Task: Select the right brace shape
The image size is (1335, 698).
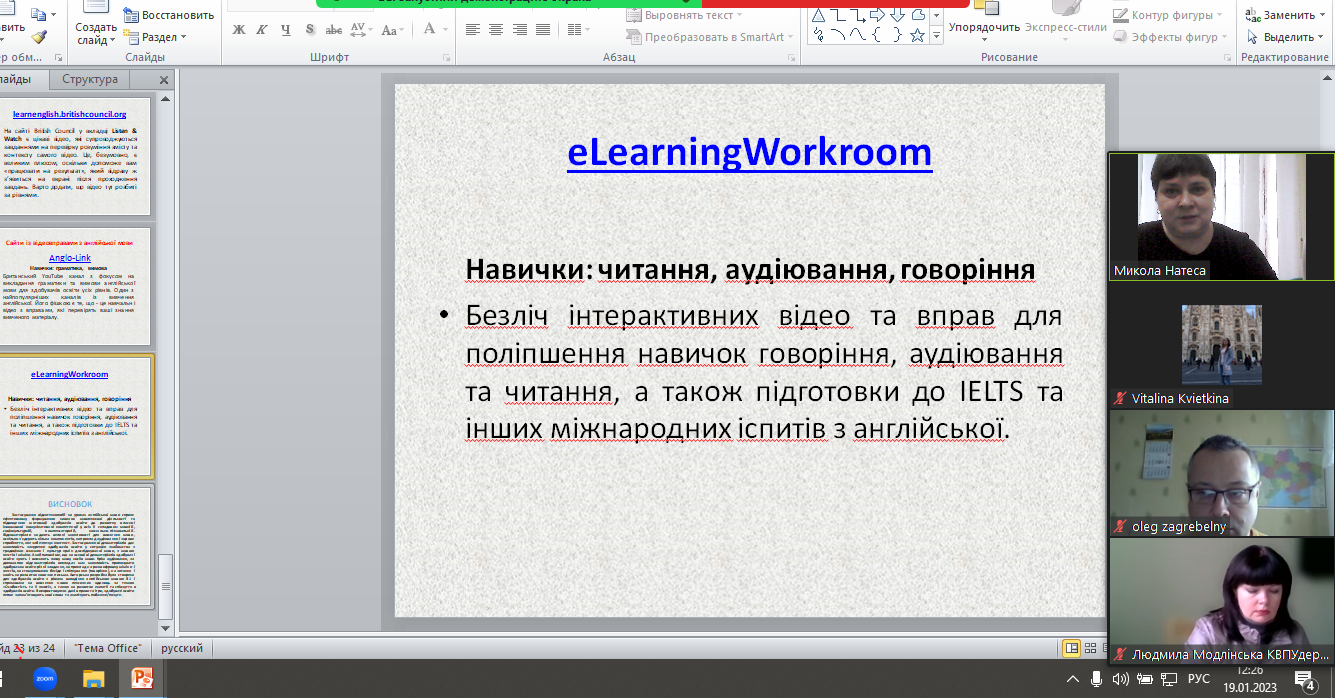Action: click(897, 35)
